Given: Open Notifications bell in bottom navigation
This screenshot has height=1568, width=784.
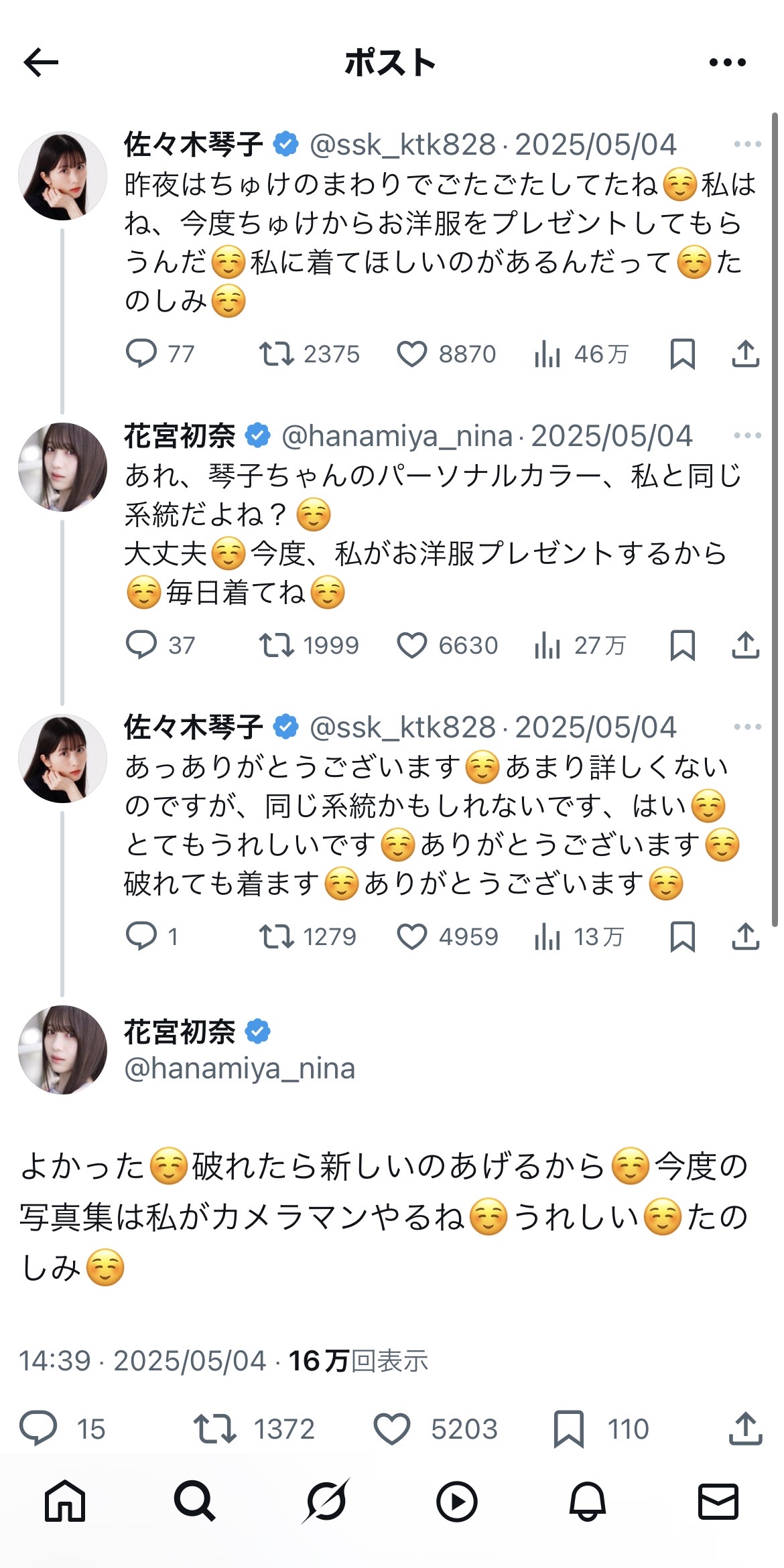Looking at the screenshot, I should pyautogui.click(x=587, y=1501).
